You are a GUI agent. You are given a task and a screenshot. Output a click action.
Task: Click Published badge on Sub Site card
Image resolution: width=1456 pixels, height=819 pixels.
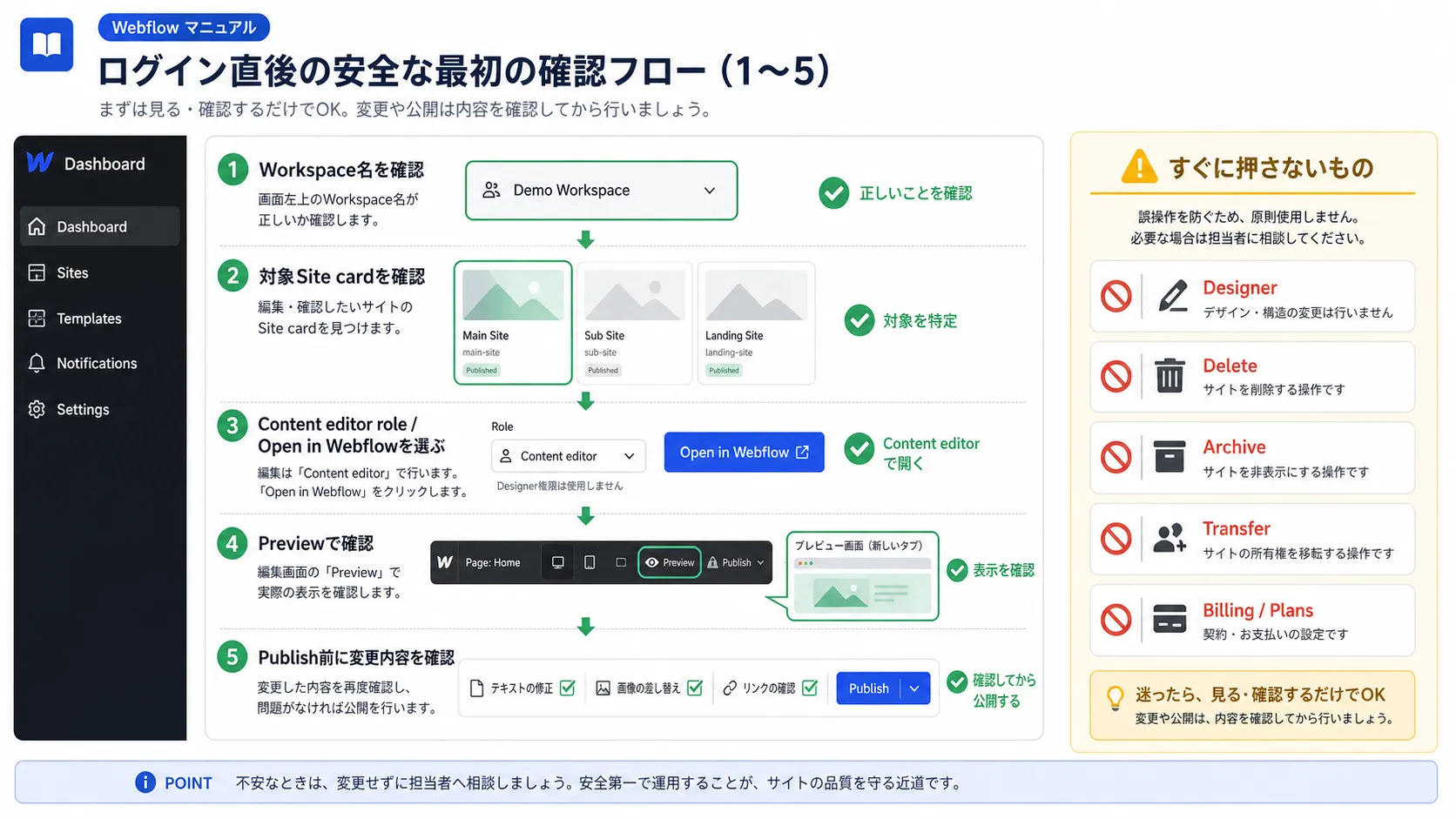603,370
